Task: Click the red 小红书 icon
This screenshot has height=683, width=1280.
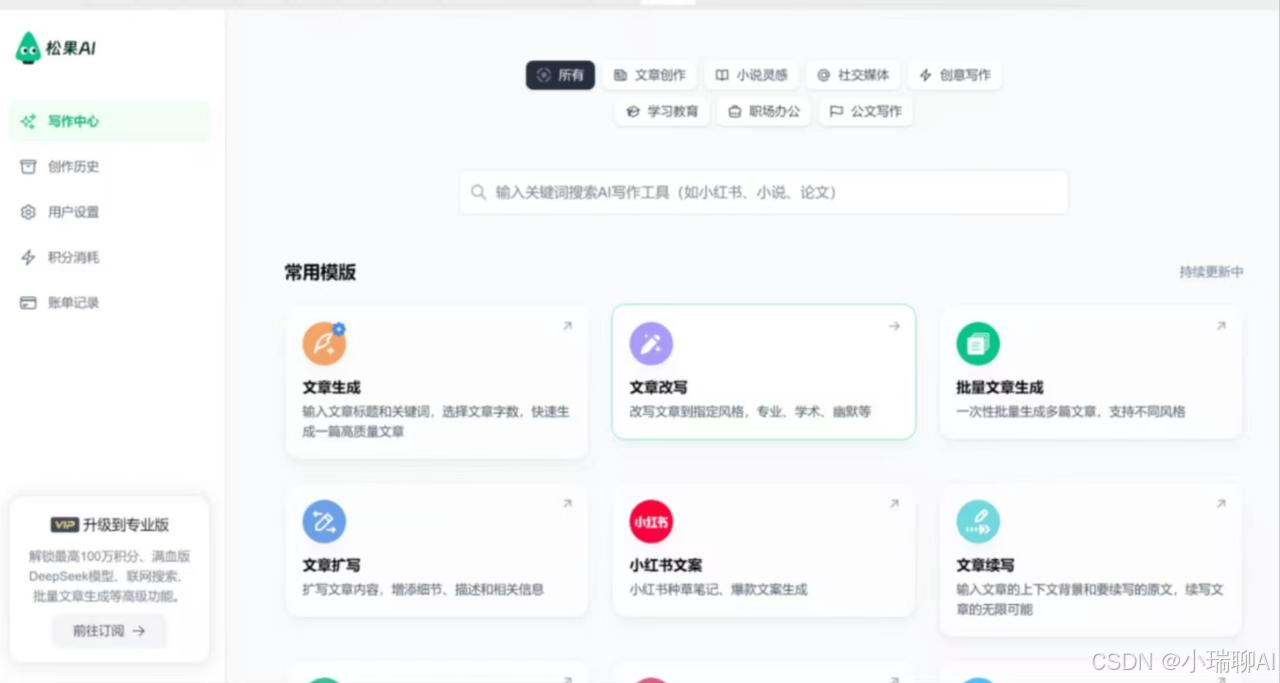Action: (651, 522)
